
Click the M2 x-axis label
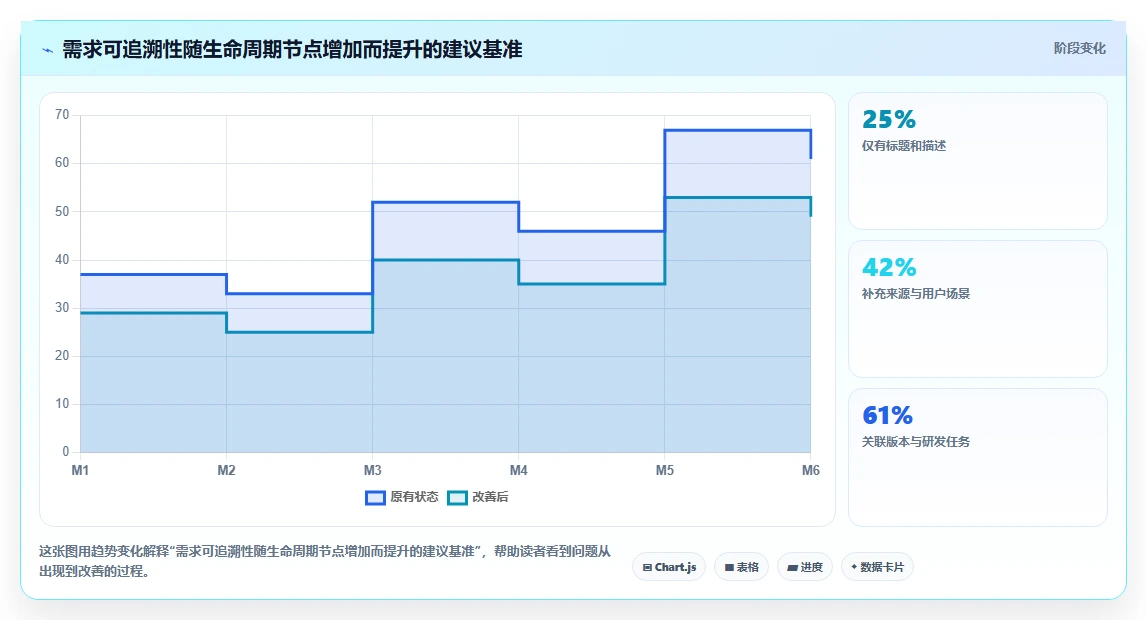226,470
